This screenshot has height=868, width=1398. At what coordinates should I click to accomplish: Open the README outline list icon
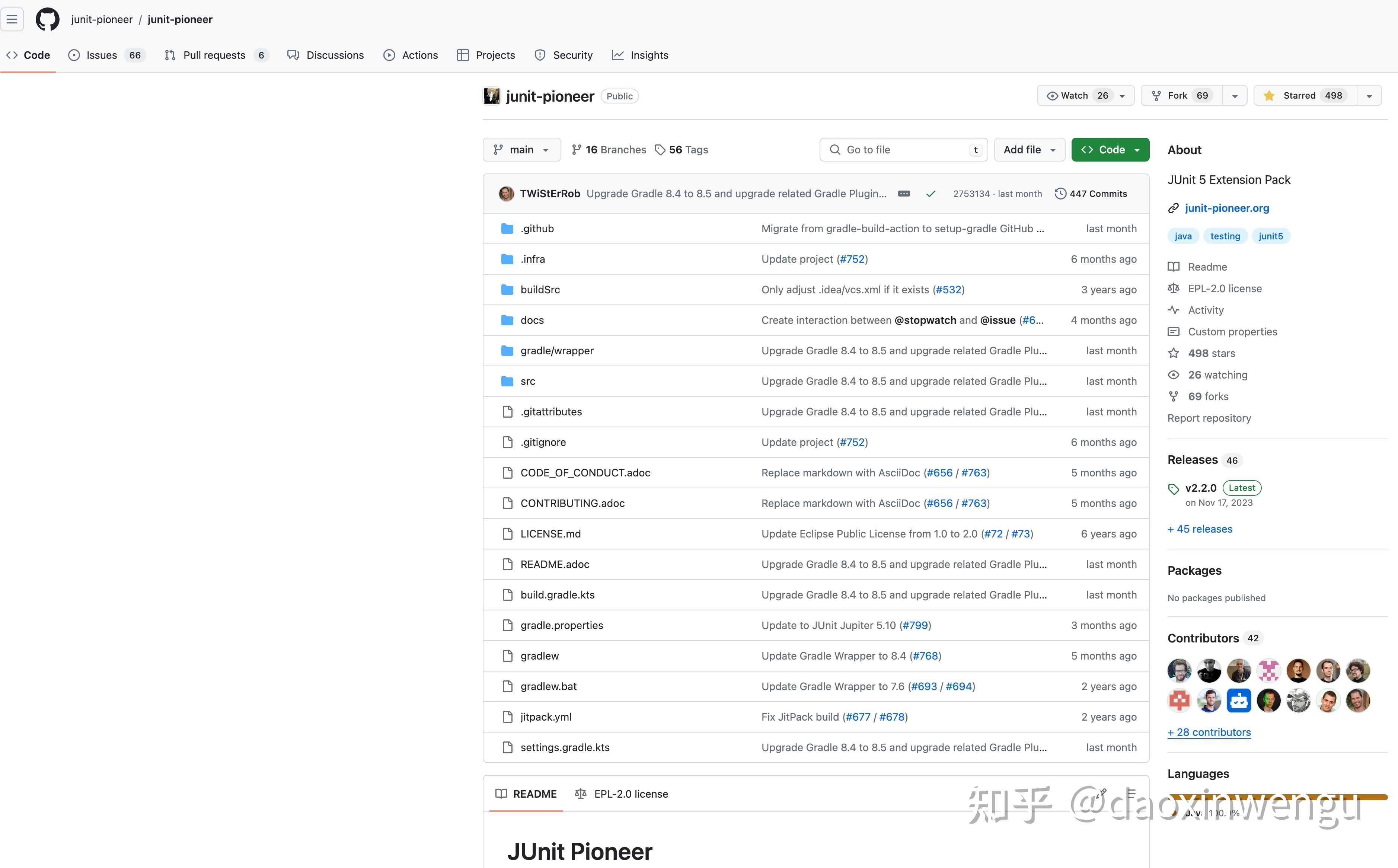click(1131, 793)
